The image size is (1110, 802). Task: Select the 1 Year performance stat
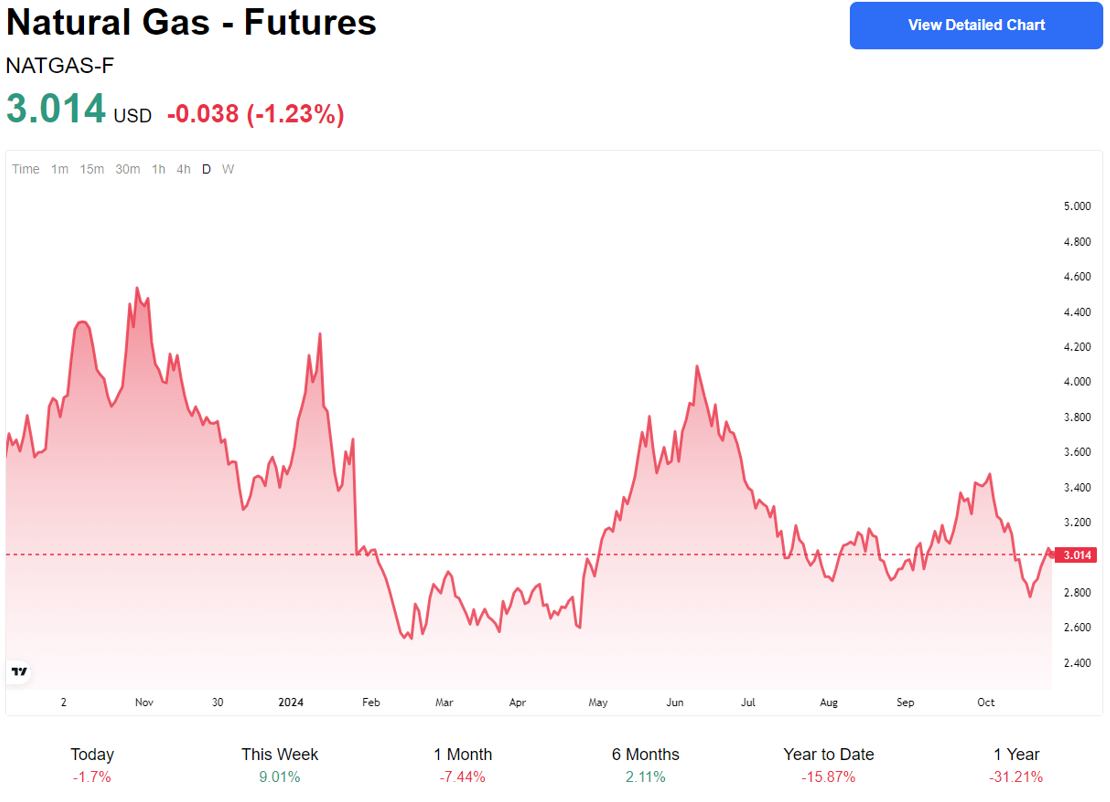(1017, 765)
